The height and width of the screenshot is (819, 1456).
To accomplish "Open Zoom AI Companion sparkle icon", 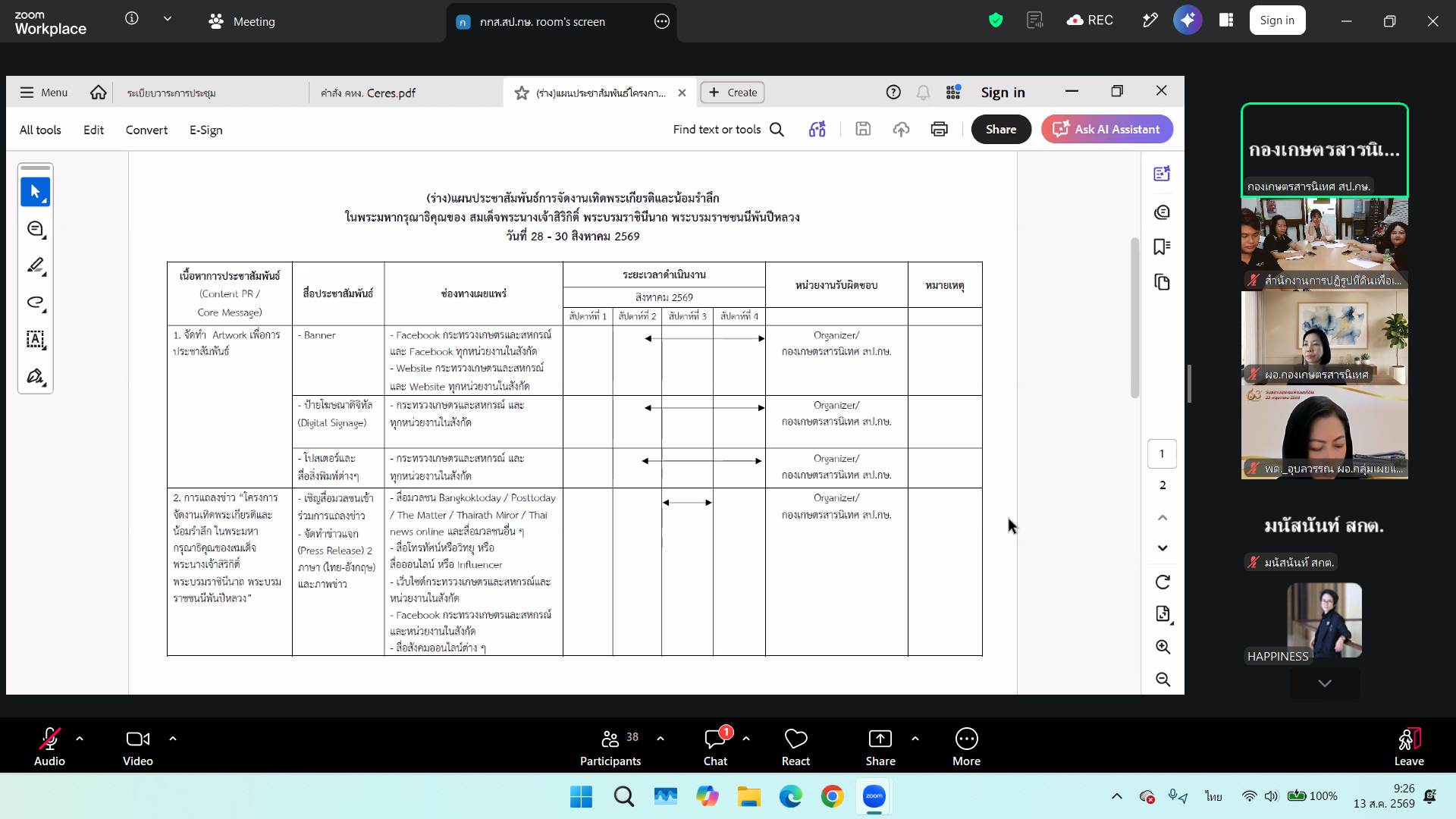I will [x=1188, y=20].
